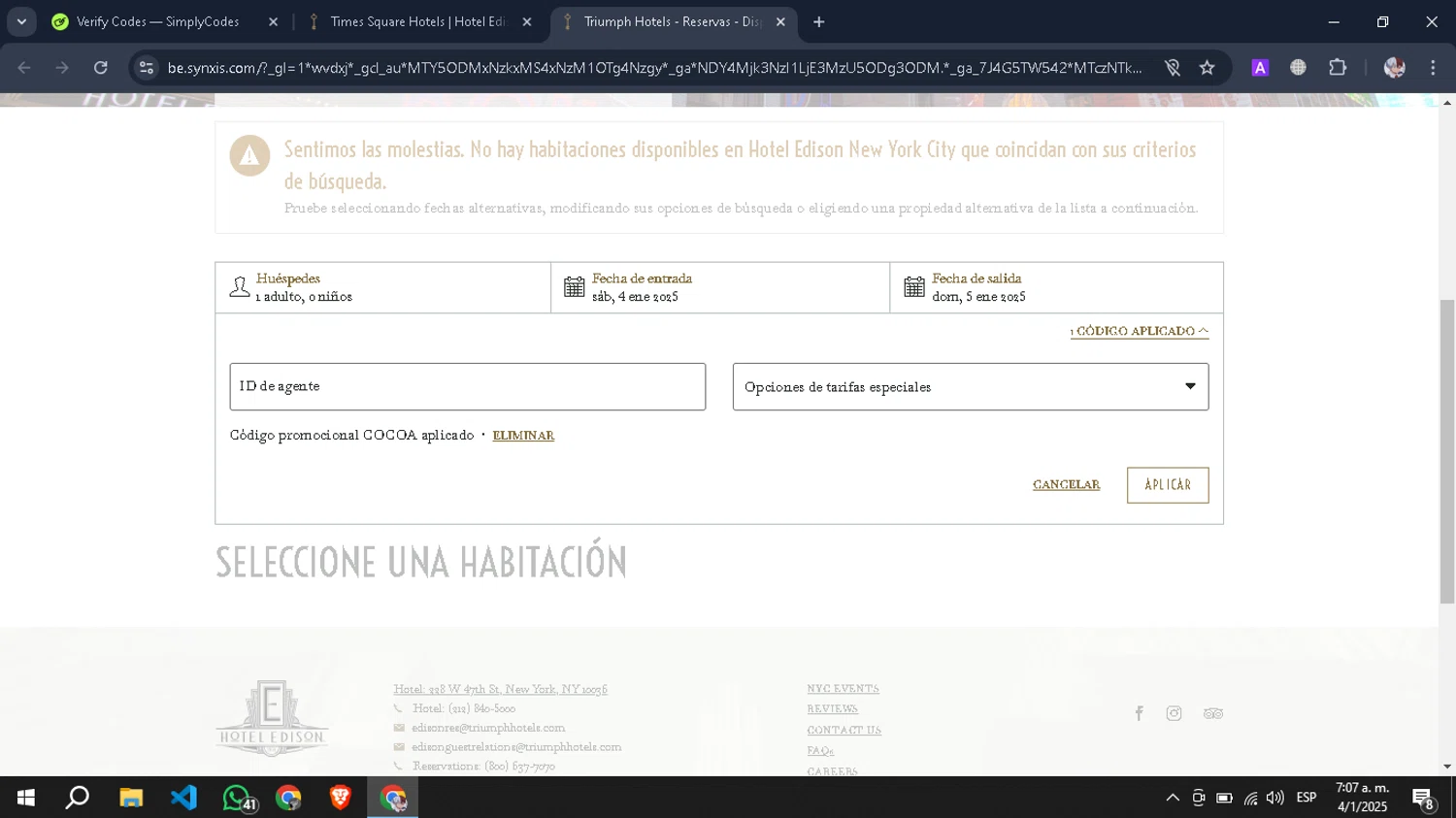1456x818 pixels.
Task: Bookmark this page with the star icon
Action: [x=1207, y=68]
